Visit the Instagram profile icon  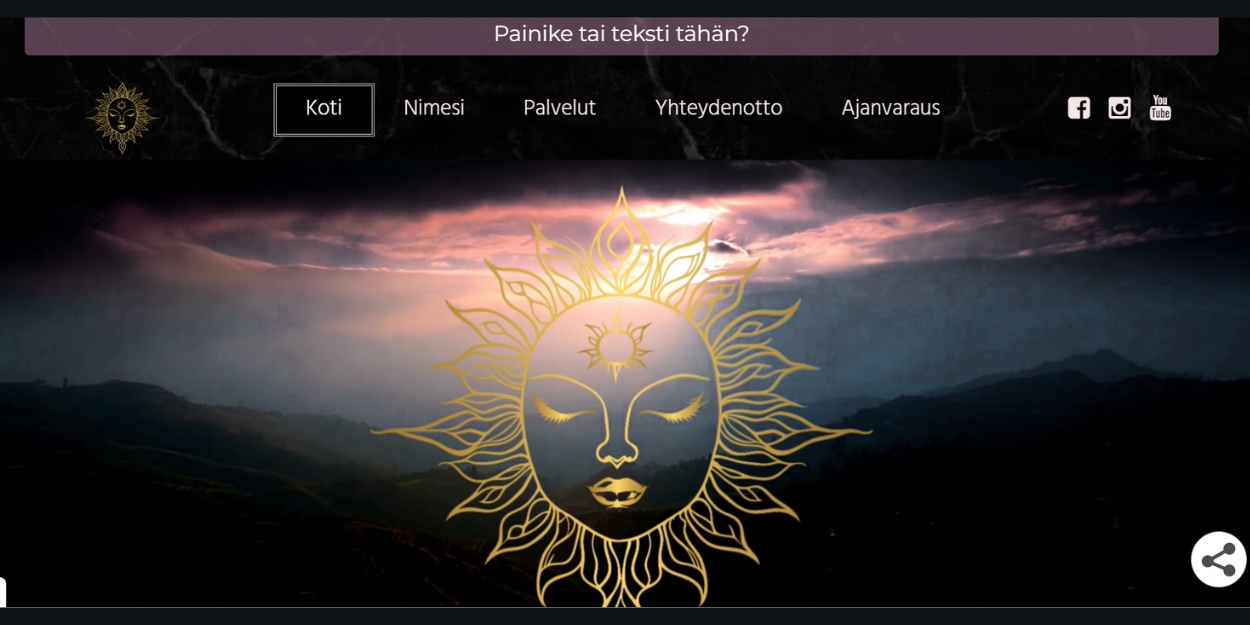(x=1119, y=108)
